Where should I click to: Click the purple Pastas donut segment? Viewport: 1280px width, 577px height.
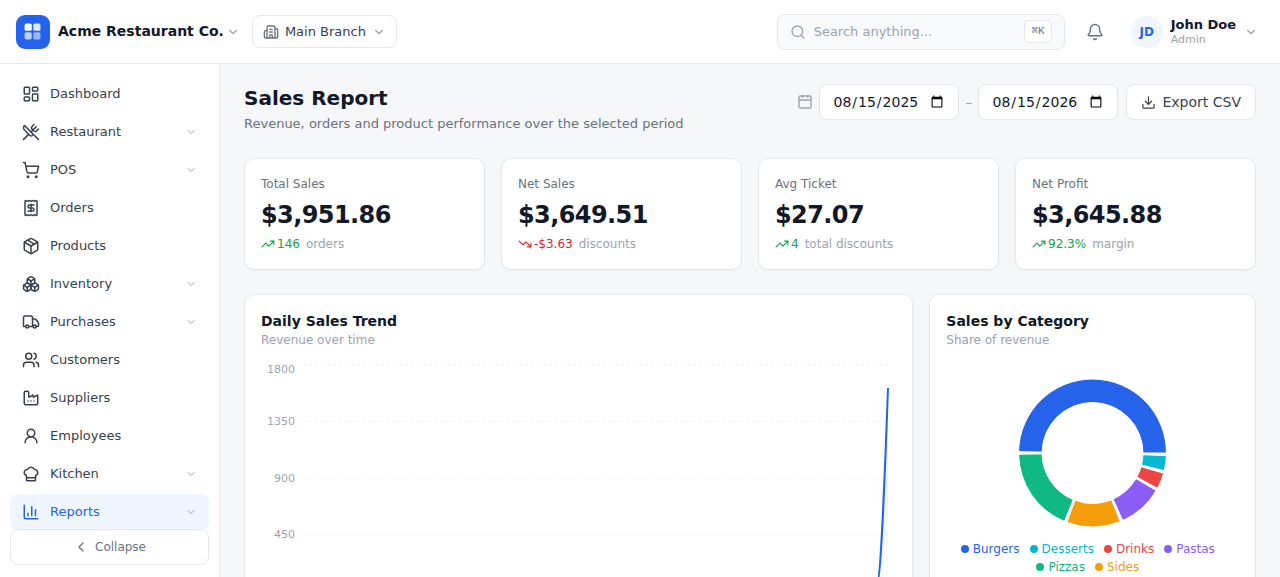1134,498
